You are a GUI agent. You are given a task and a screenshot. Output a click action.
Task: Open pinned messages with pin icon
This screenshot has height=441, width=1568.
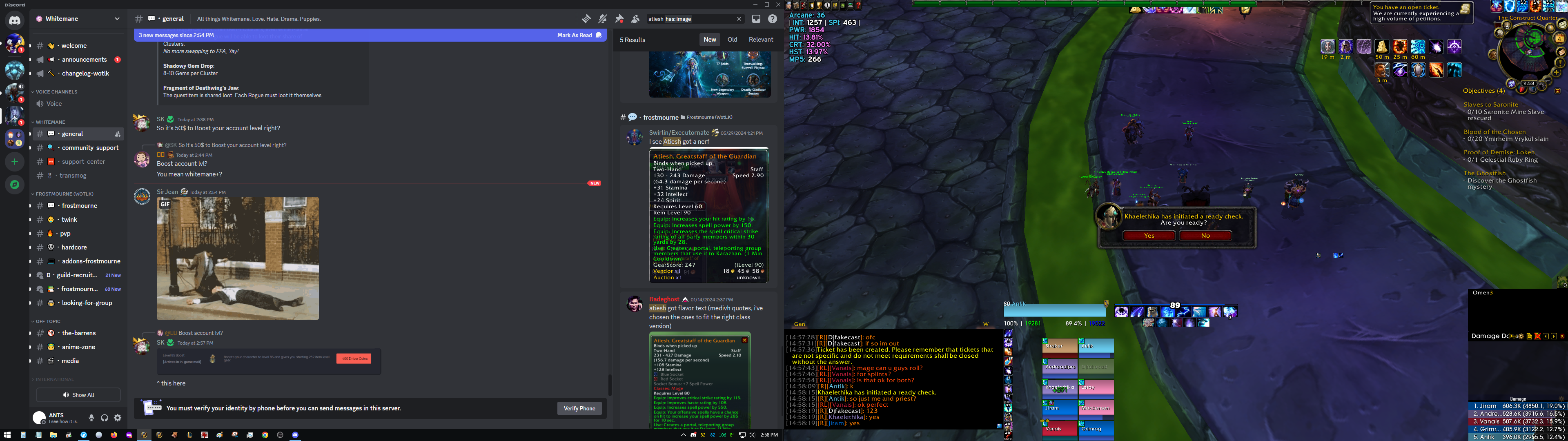619,19
